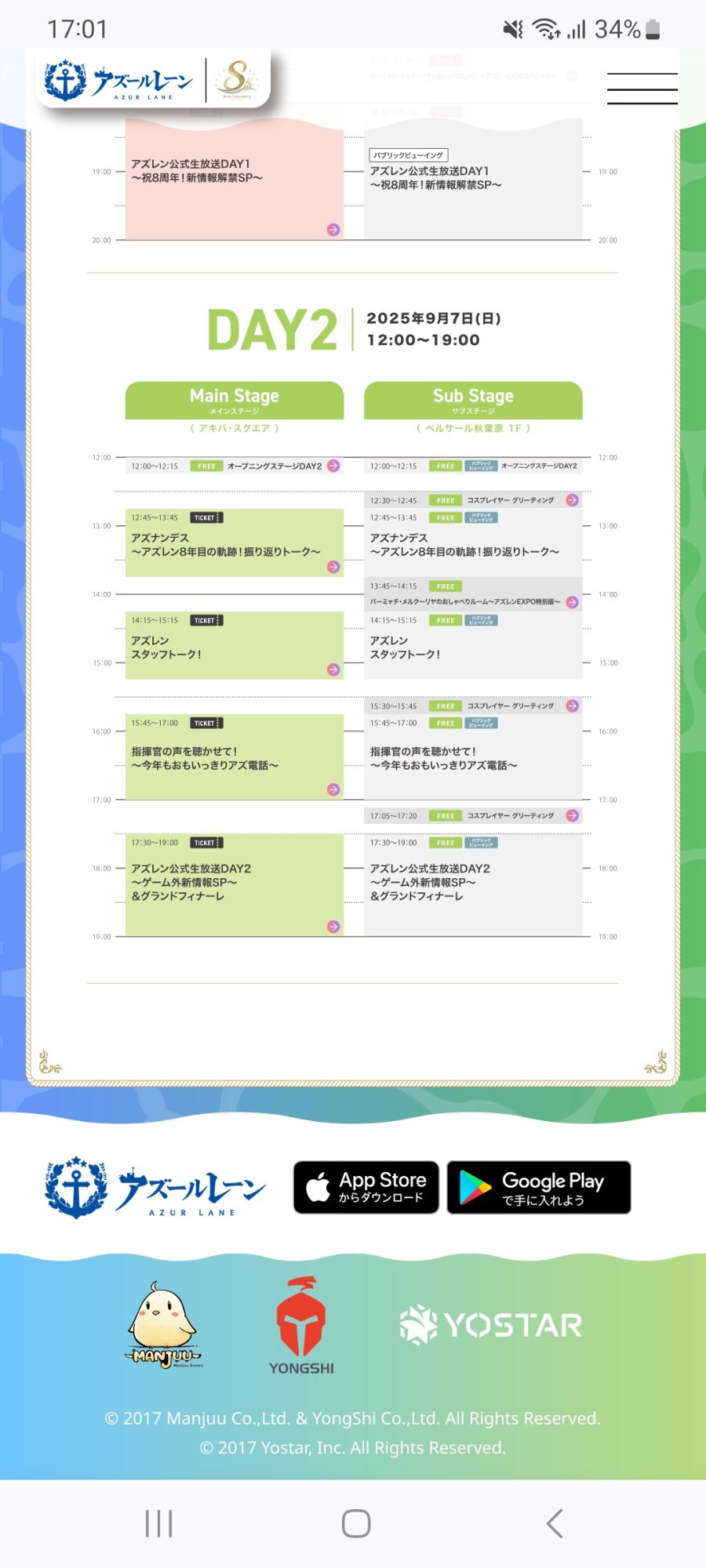This screenshot has width=706, height=1568.
Task: Tap the Android home button
Action: tap(356, 1523)
